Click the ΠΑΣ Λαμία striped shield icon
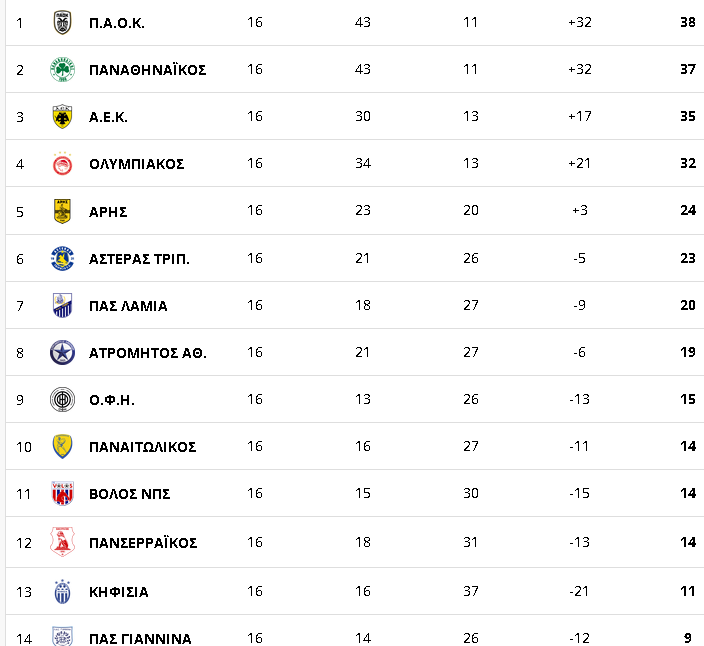The image size is (704, 646). pos(62,305)
